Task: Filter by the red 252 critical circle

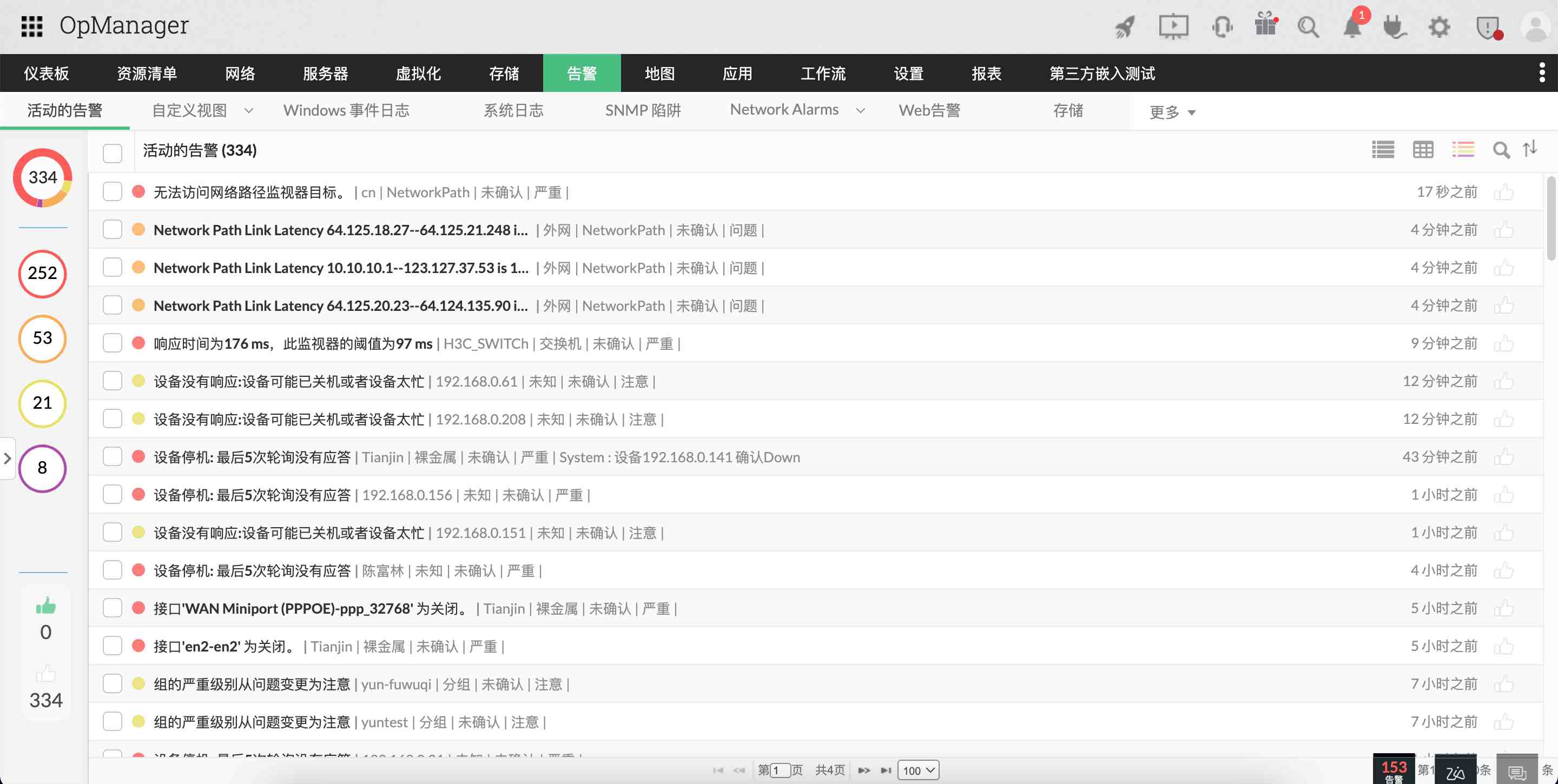Action: coord(42,273)
